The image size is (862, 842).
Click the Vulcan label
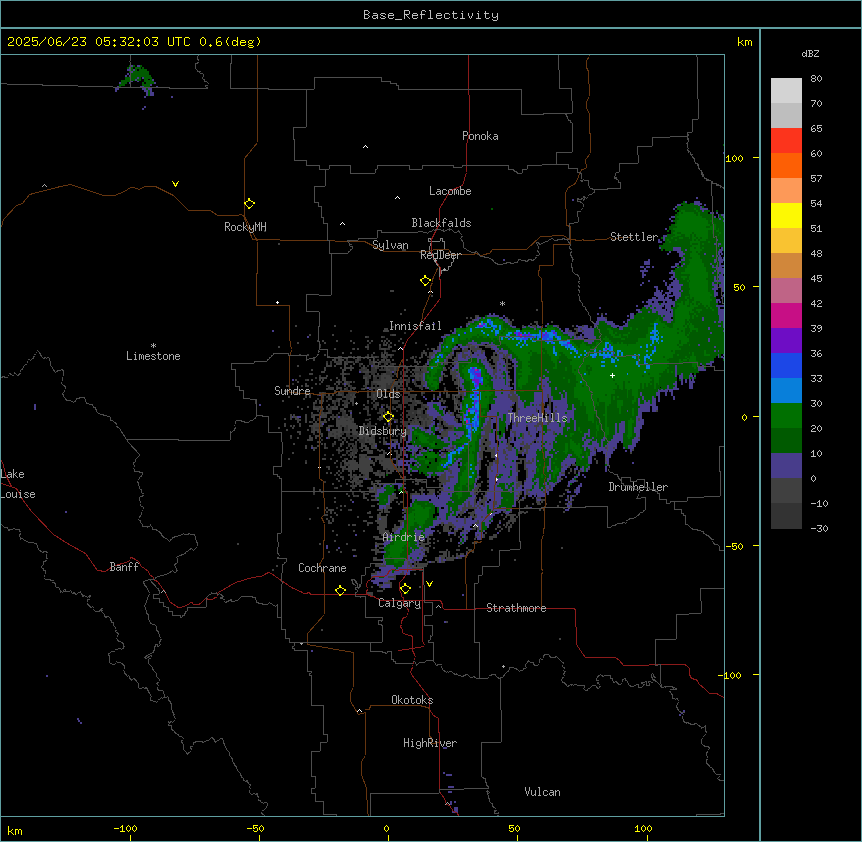click(x=542, y=792)
